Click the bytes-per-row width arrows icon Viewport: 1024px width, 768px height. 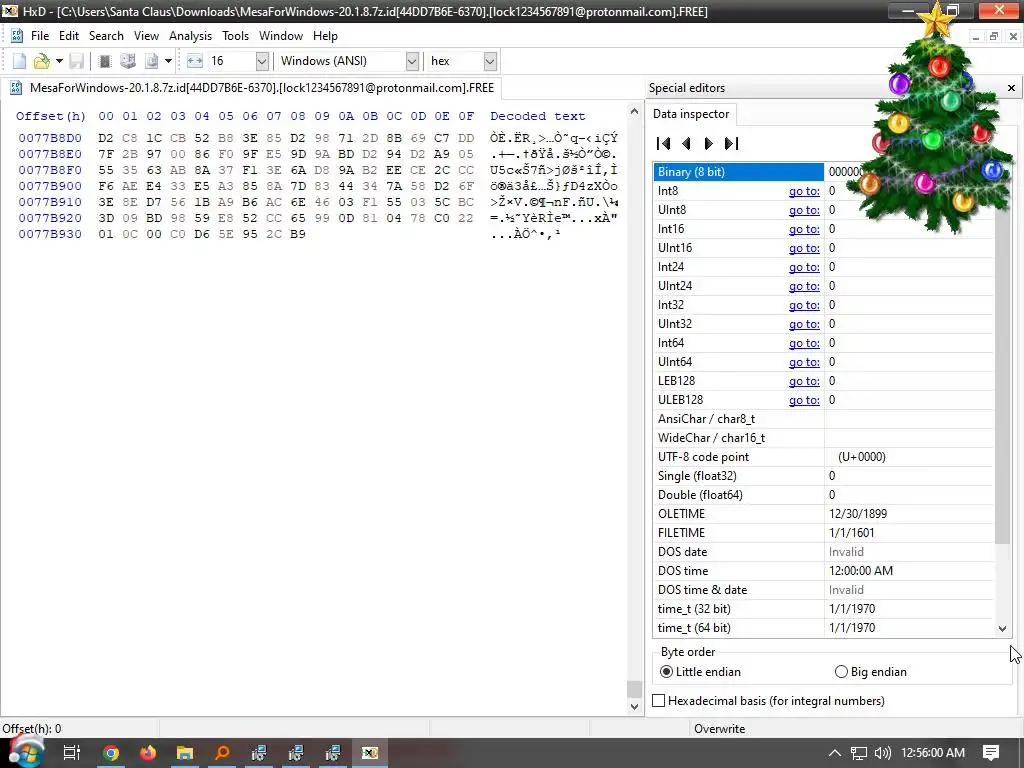(195, 61)
